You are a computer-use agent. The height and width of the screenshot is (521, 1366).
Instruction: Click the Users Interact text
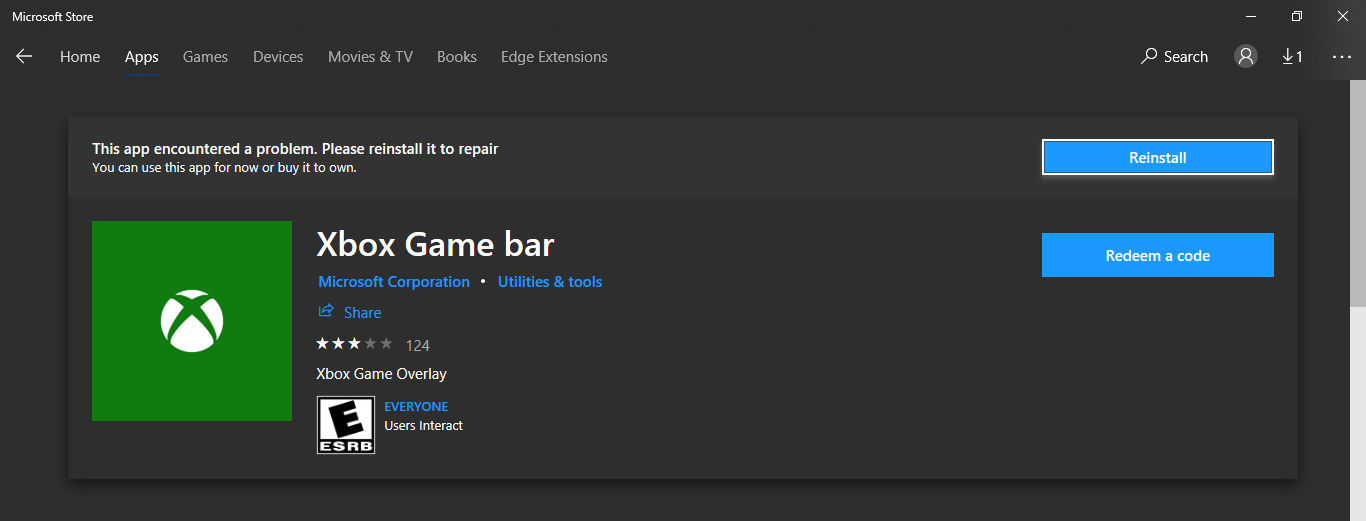click(x=424, y=425)
